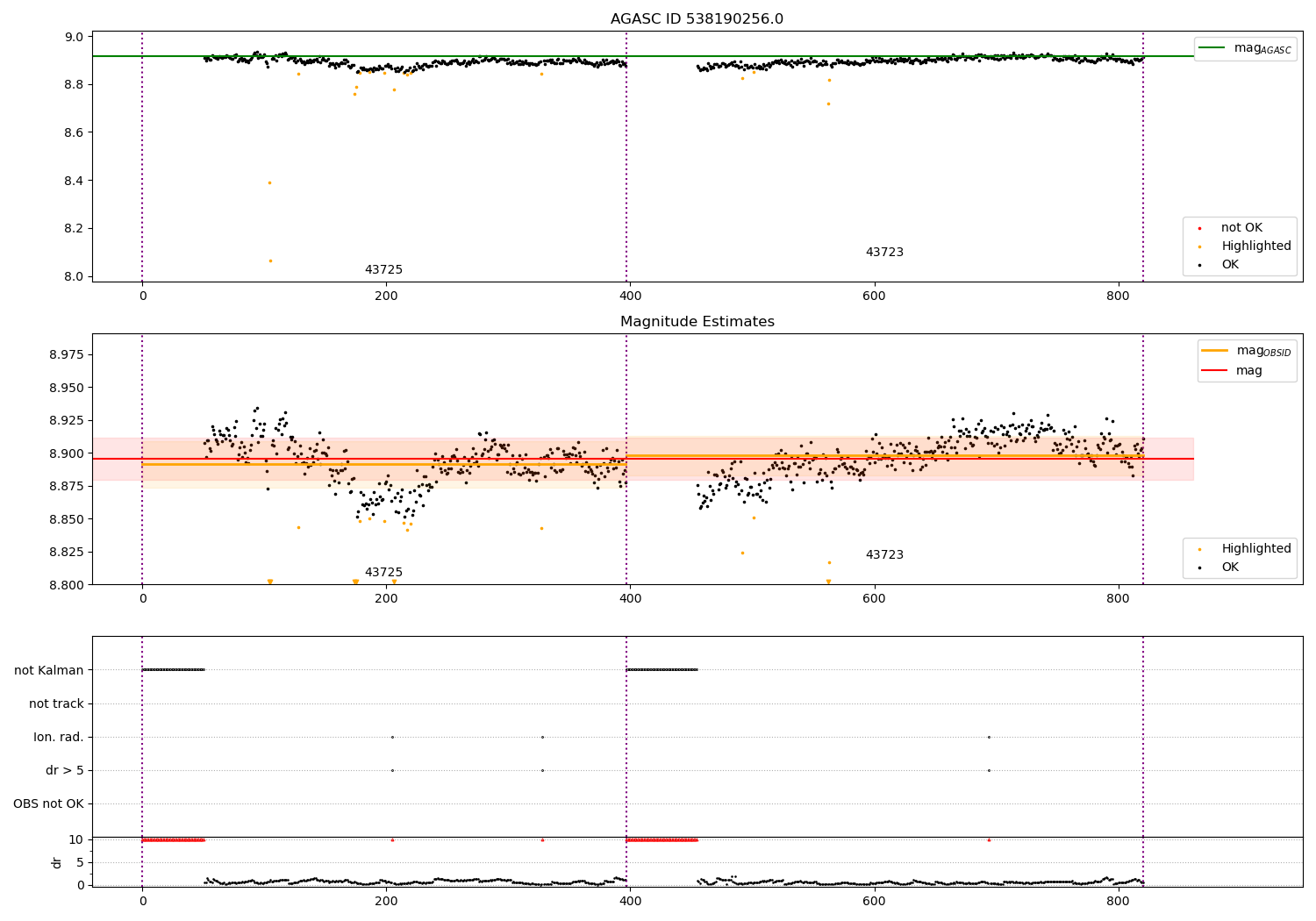Click the 8.975 y-axis tick in middle plot
This screenshot has width=1316, height=921.
(x=67, y=355)
